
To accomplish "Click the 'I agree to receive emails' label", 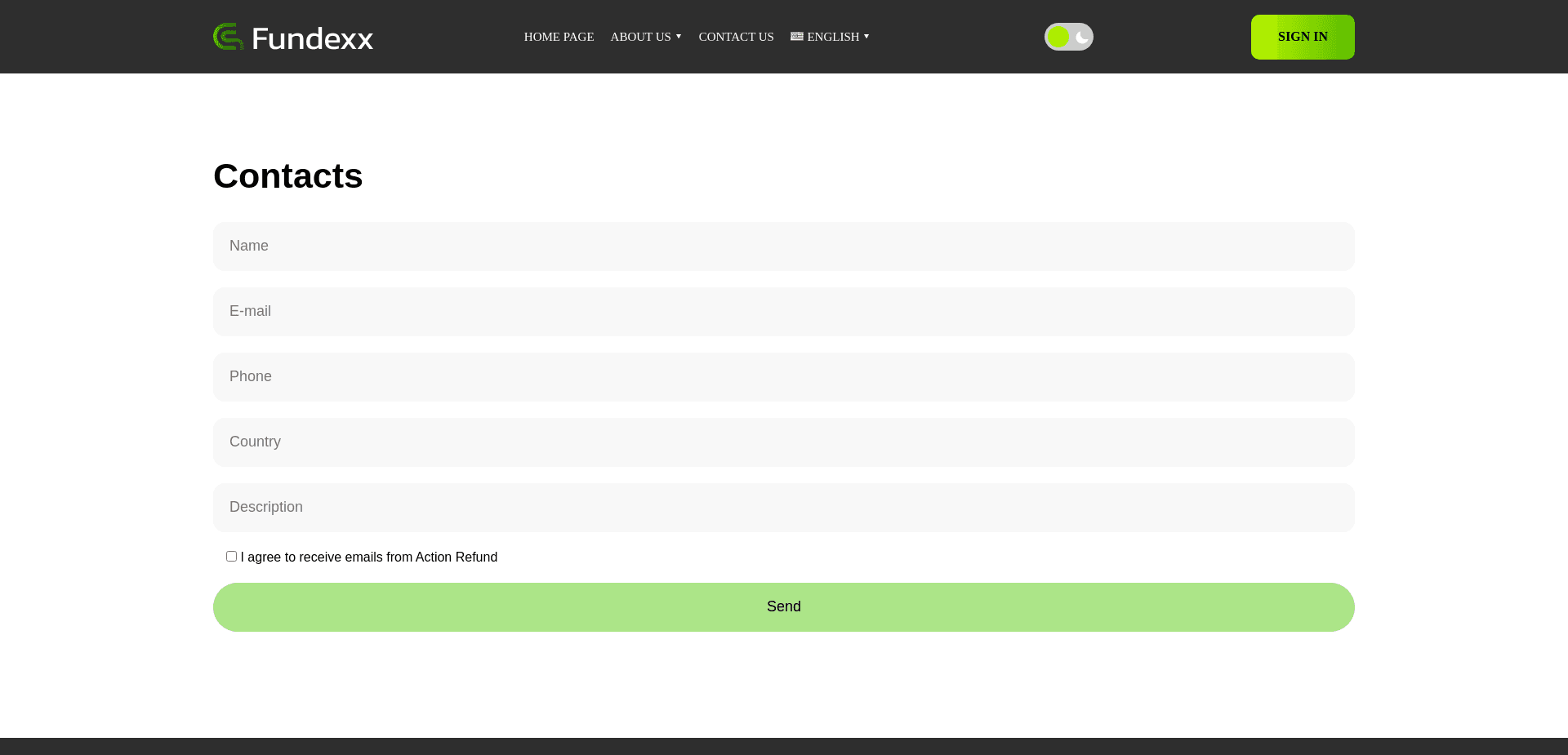I will tap(369, 557).
